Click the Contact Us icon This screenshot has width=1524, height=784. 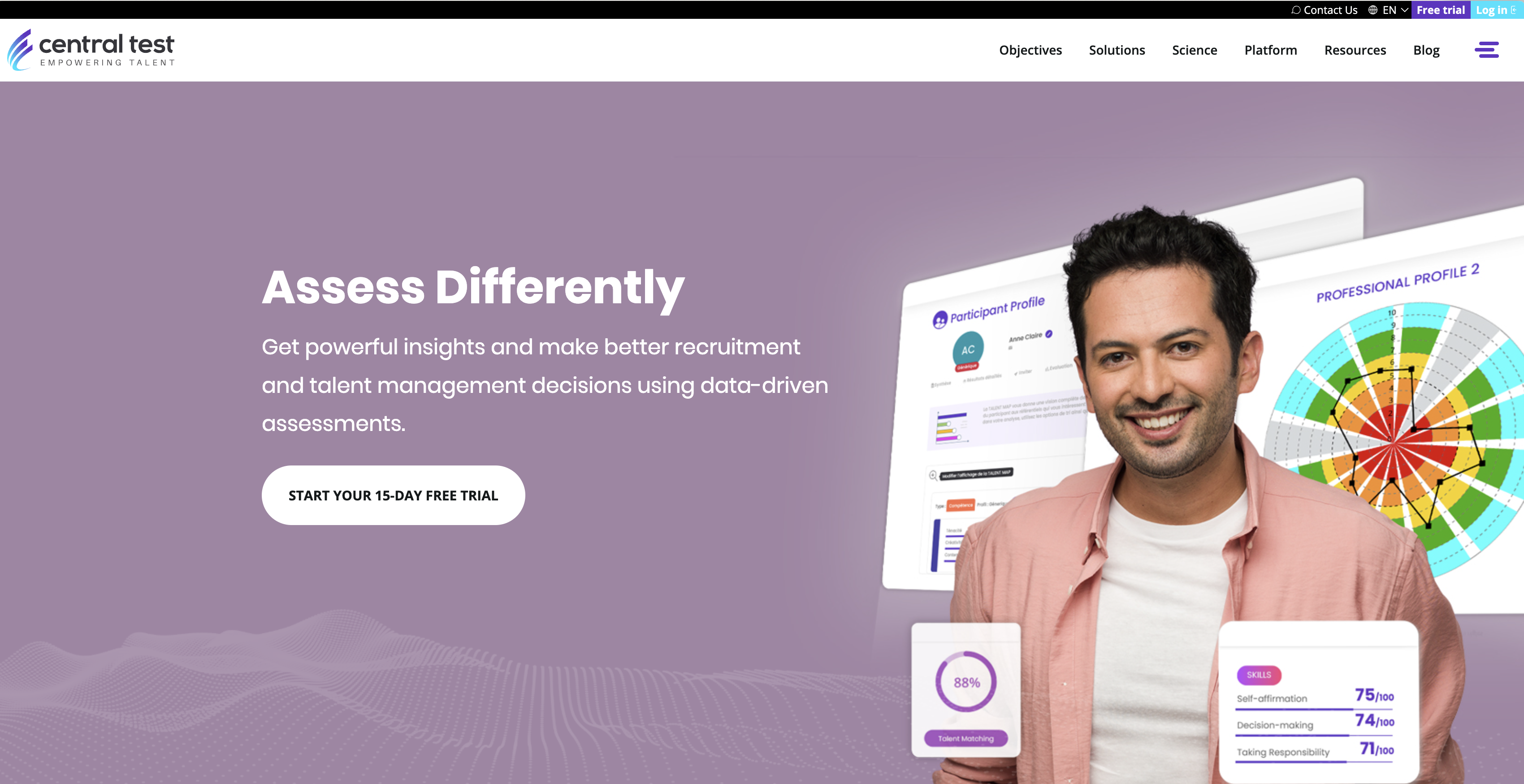point(1294,10)
